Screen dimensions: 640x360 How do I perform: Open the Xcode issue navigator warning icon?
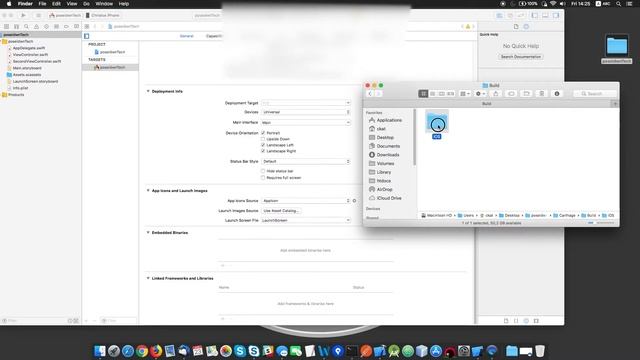[36, 26]
